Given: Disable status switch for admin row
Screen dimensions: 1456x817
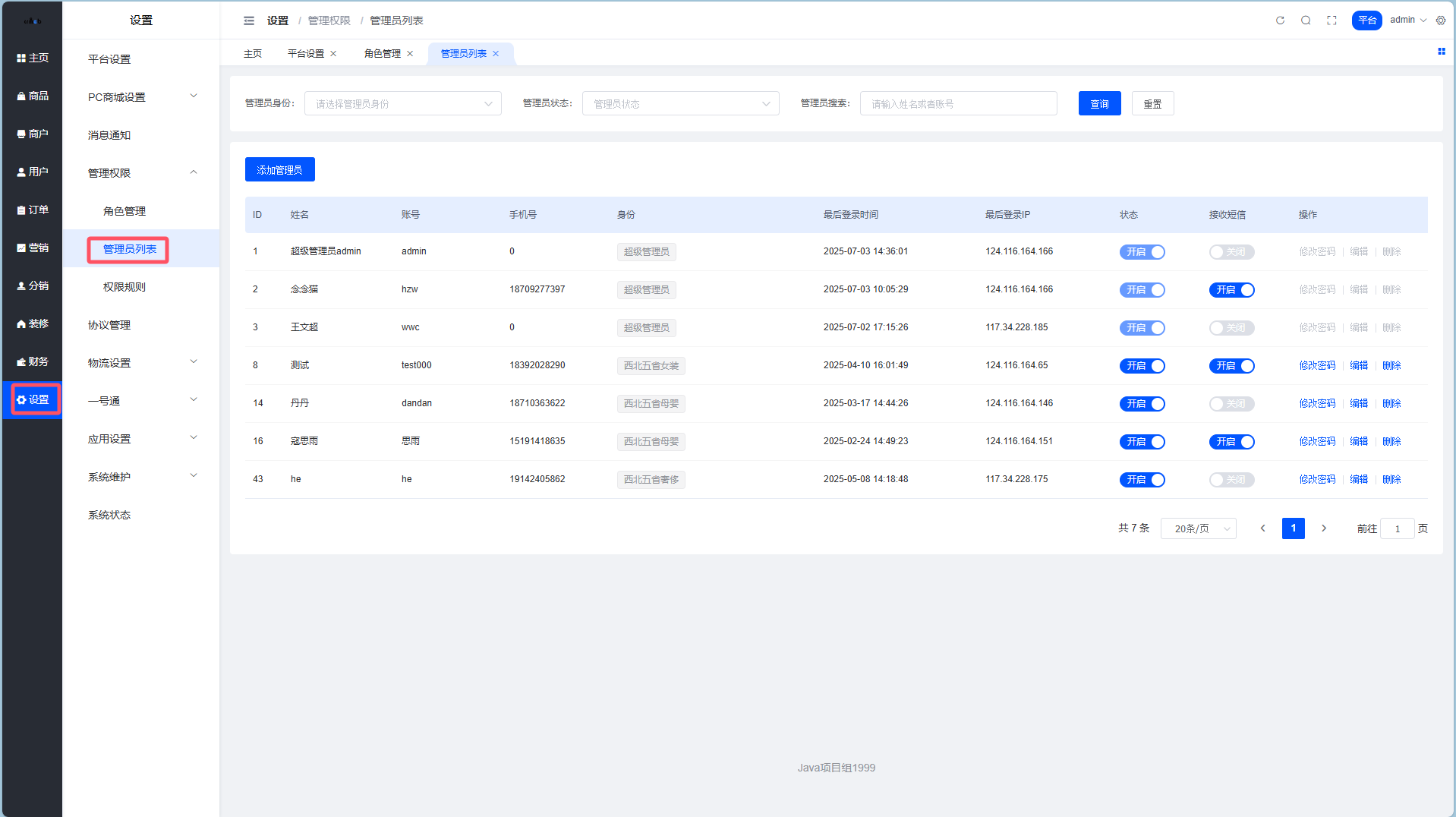Looking at the screenshot, I should 1142,252.
